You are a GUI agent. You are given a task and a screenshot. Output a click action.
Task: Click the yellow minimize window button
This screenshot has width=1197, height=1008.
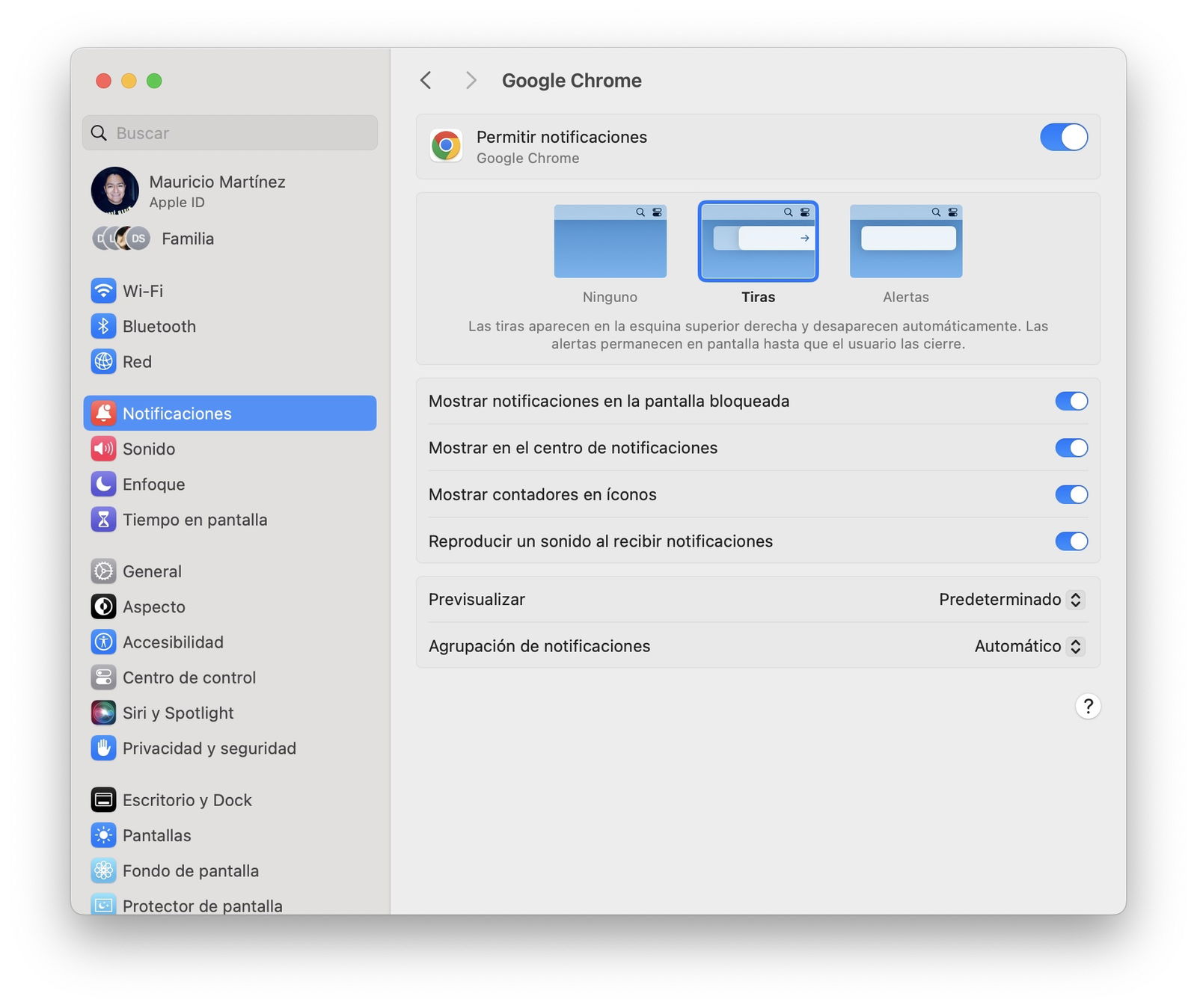pos(129,81)
